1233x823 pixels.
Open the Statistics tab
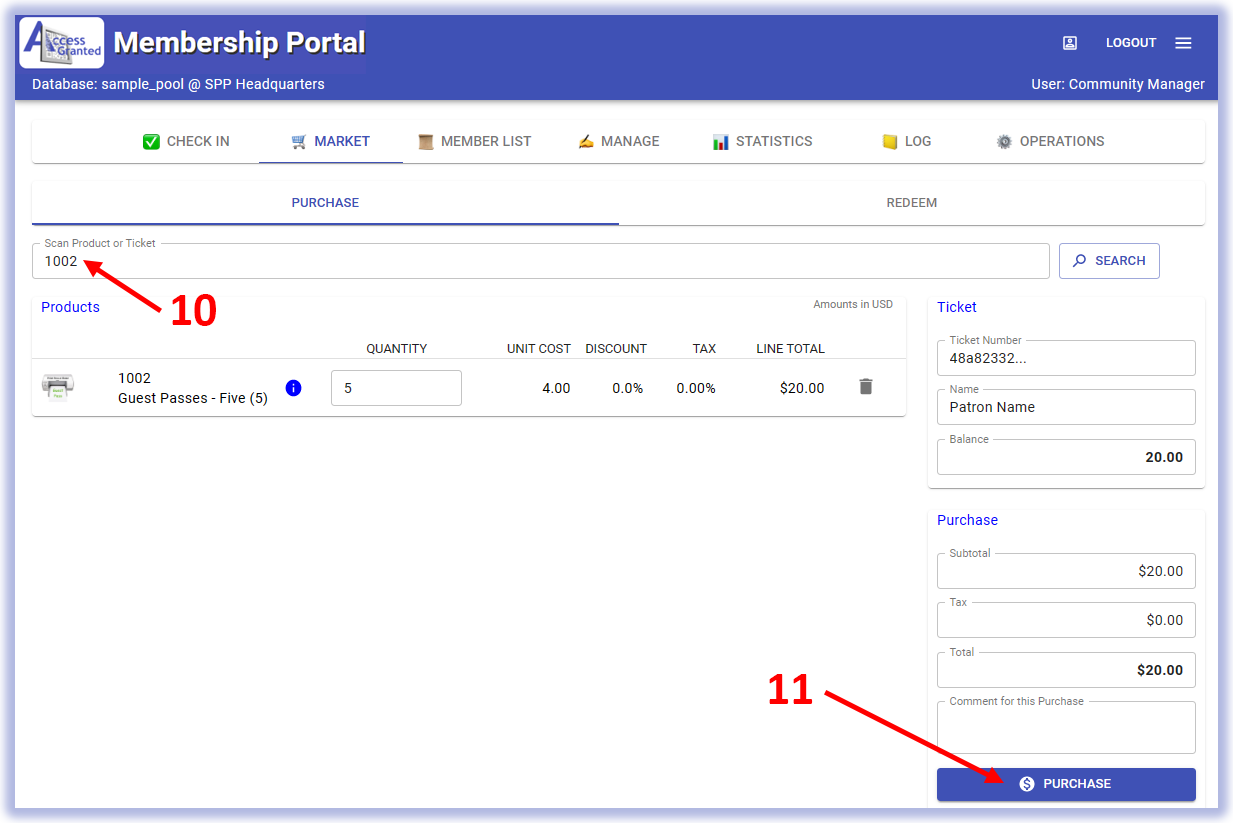click(x=762, y=142)
